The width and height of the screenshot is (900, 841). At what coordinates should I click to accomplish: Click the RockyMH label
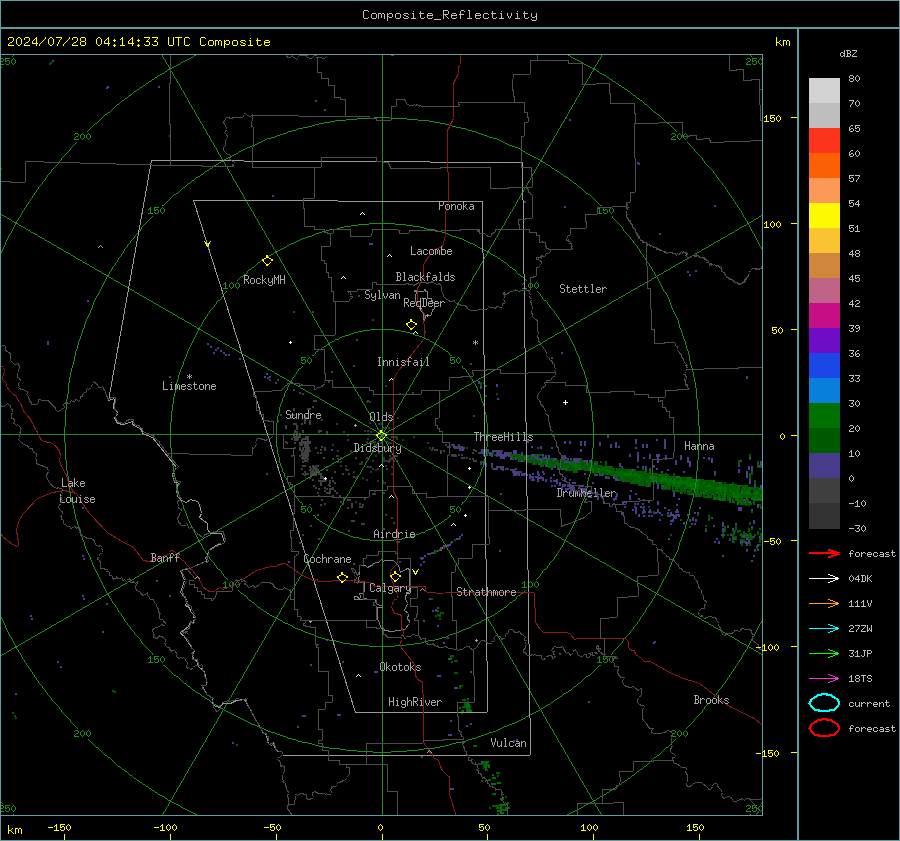point(264,280)
